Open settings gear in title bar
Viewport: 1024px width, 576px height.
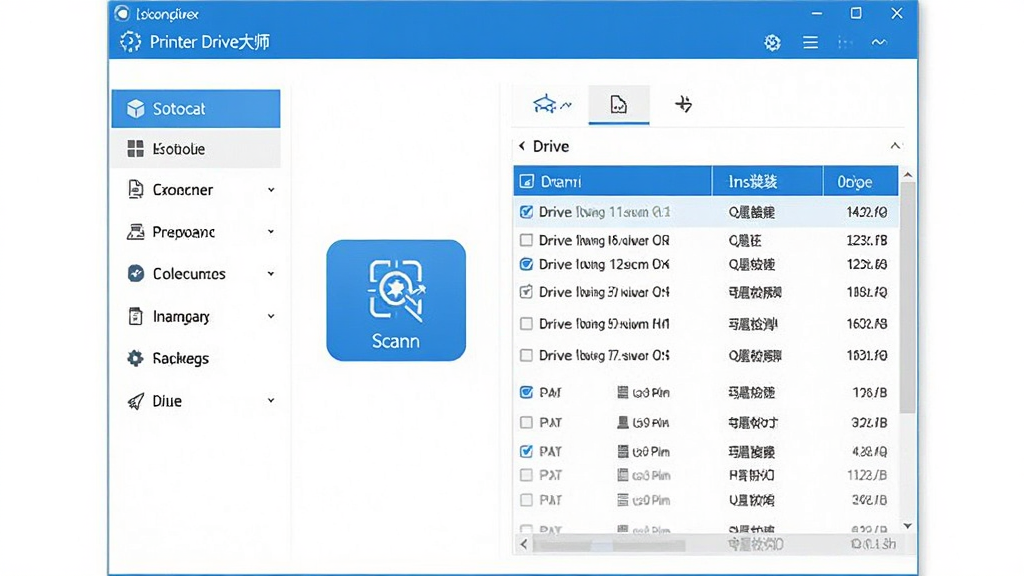(x=773, y=43)
